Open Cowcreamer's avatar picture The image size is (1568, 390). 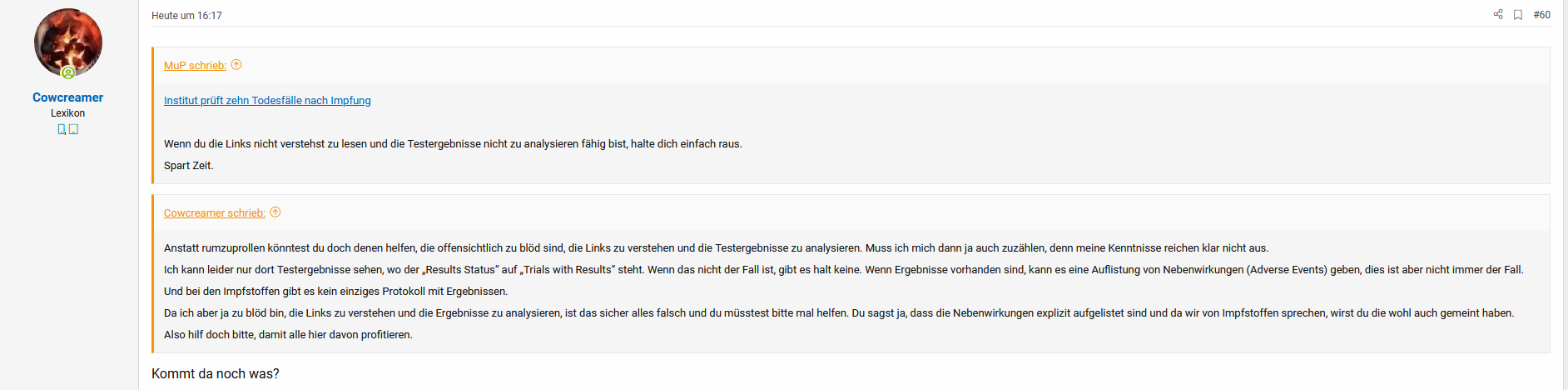click(x=68, y=42)
